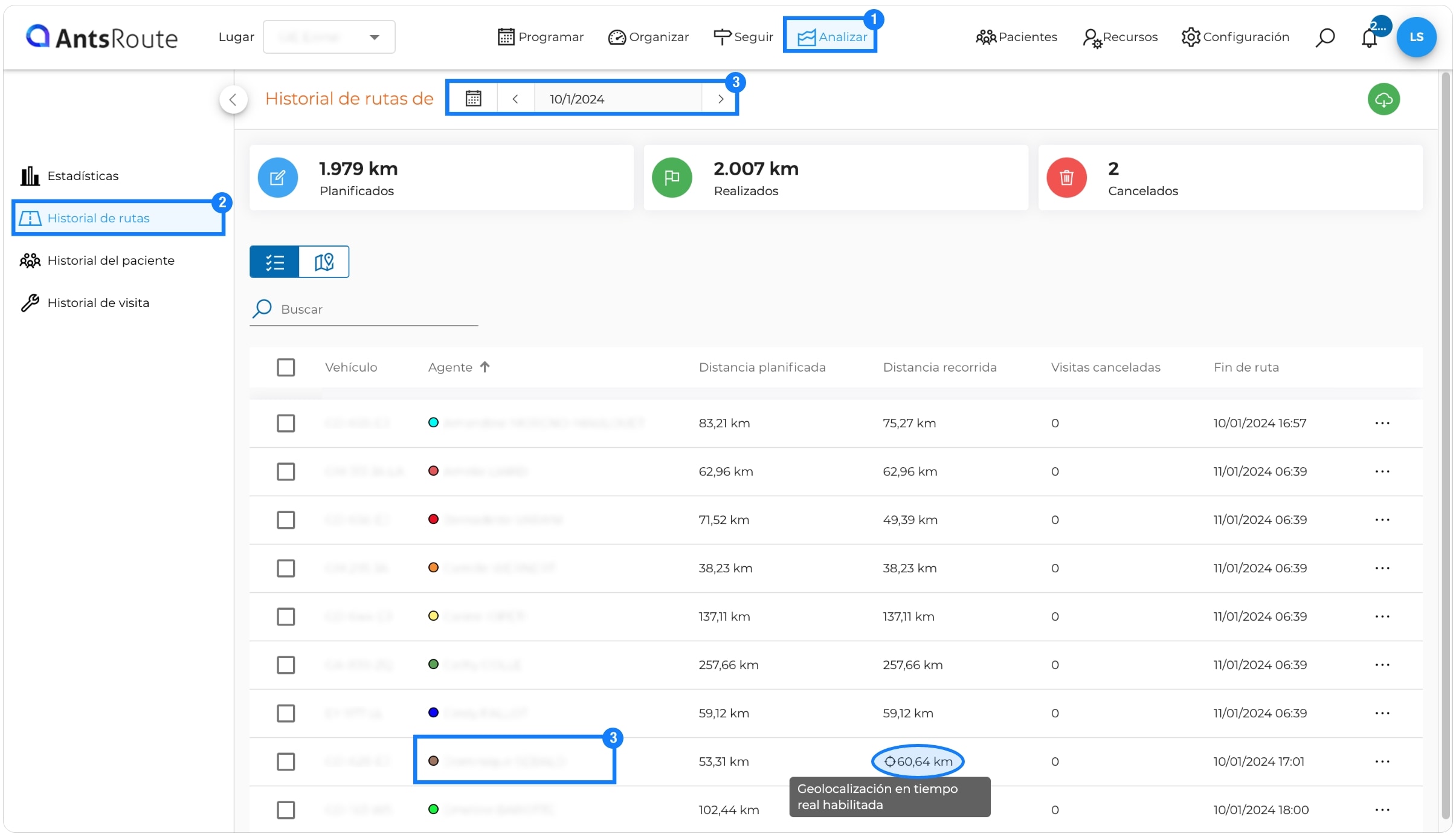Viewport: 1456px width, 837px height.
Task: Open Configuración settings
Action: coord(1235,37)
